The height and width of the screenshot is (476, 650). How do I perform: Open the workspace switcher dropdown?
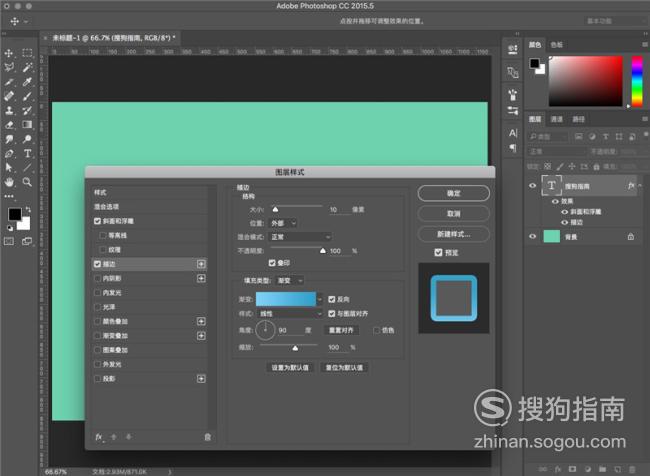click(x=616, y=21)
